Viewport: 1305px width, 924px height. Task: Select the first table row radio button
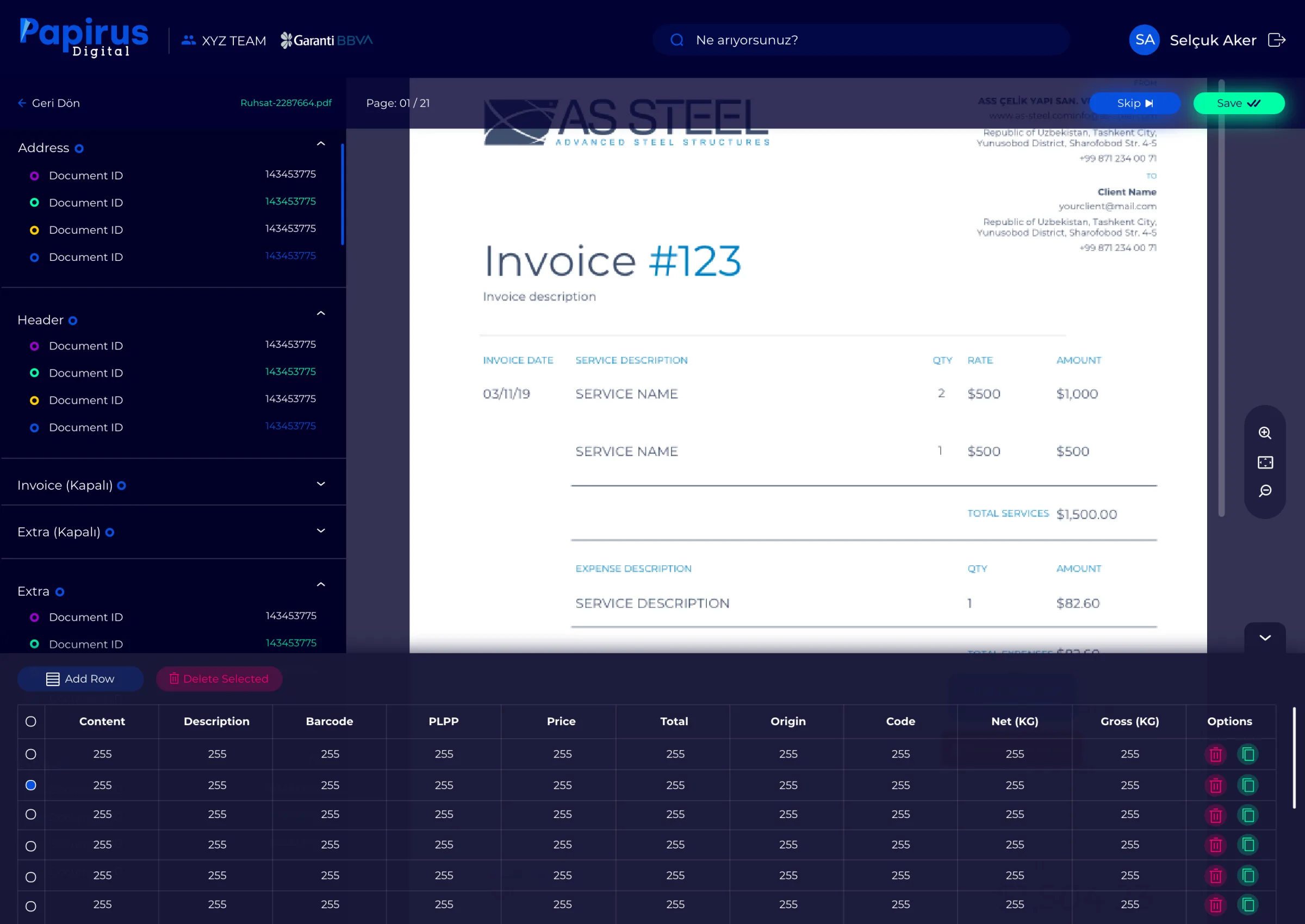[31, 754]
